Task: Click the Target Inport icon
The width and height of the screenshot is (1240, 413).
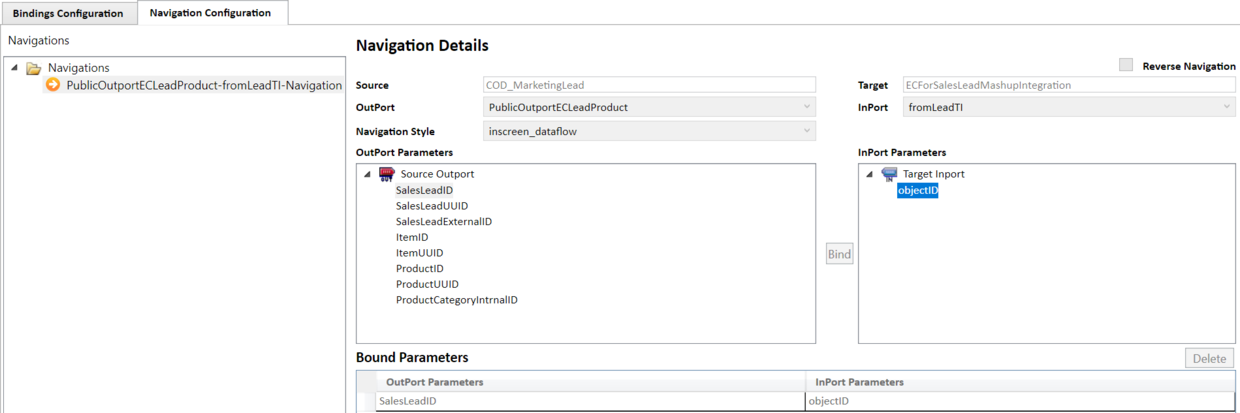Action: [x=889, y=174]
